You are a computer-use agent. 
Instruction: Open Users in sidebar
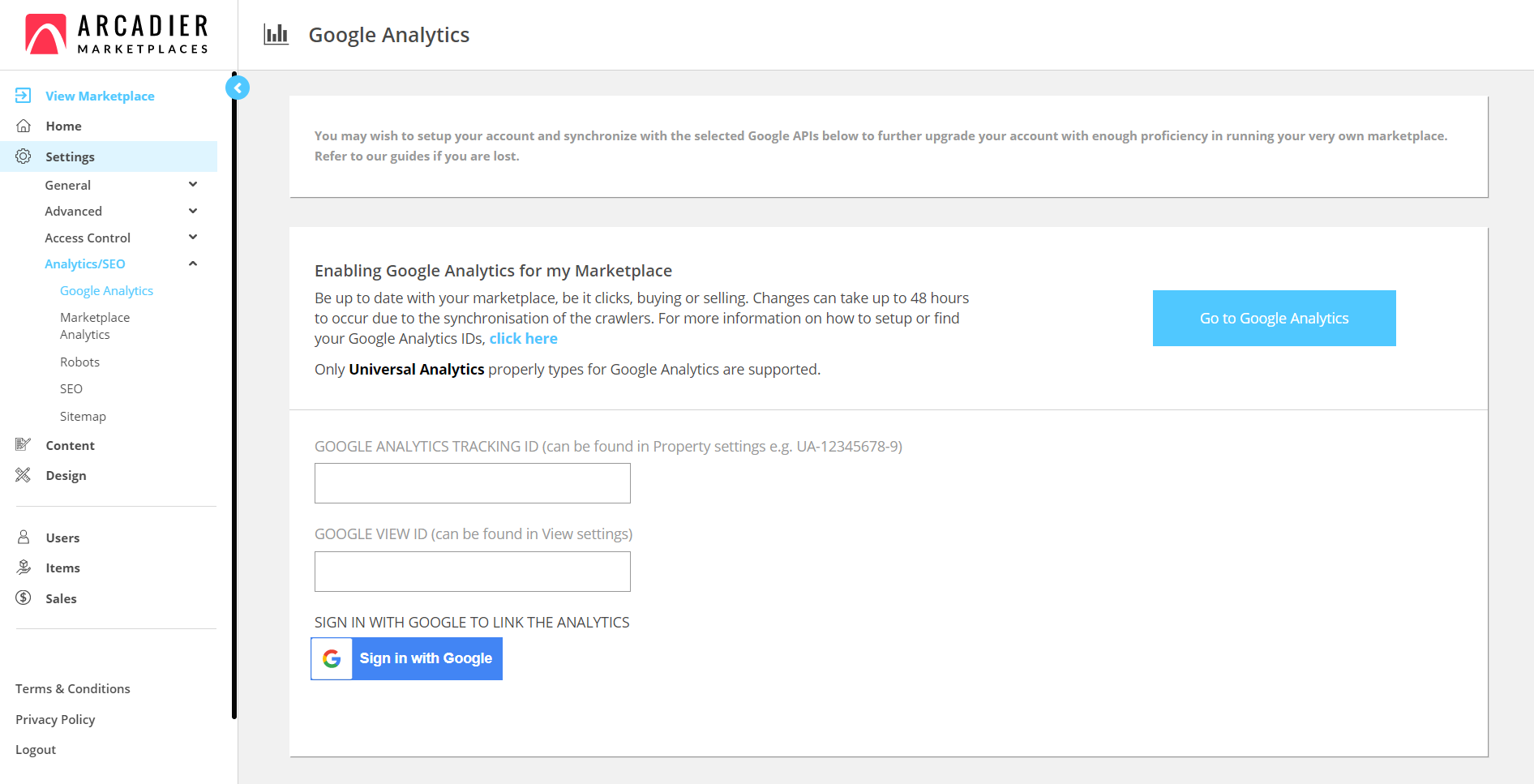tap(62, 538)
